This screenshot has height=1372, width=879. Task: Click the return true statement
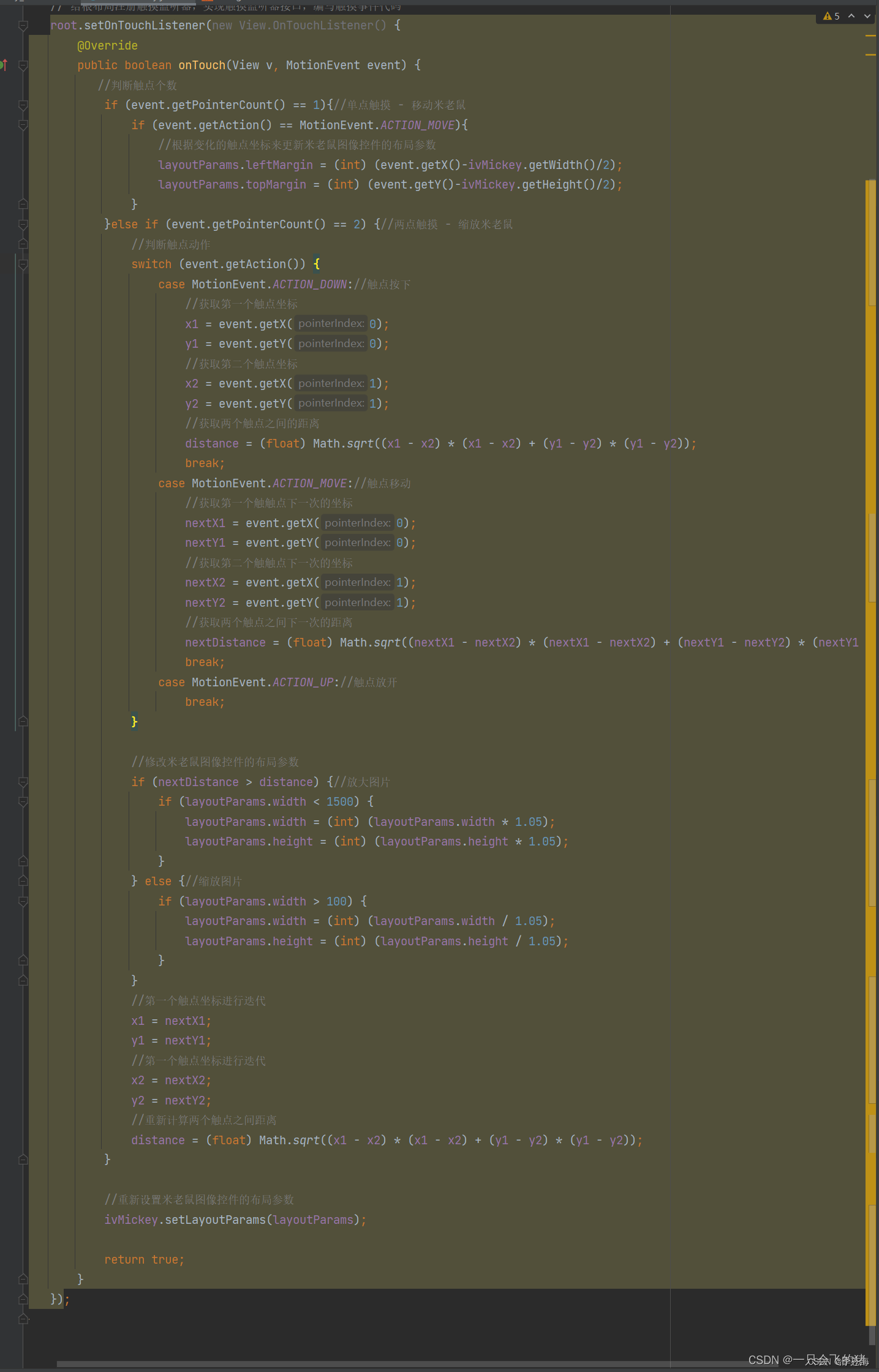[x=144, y=1259]
